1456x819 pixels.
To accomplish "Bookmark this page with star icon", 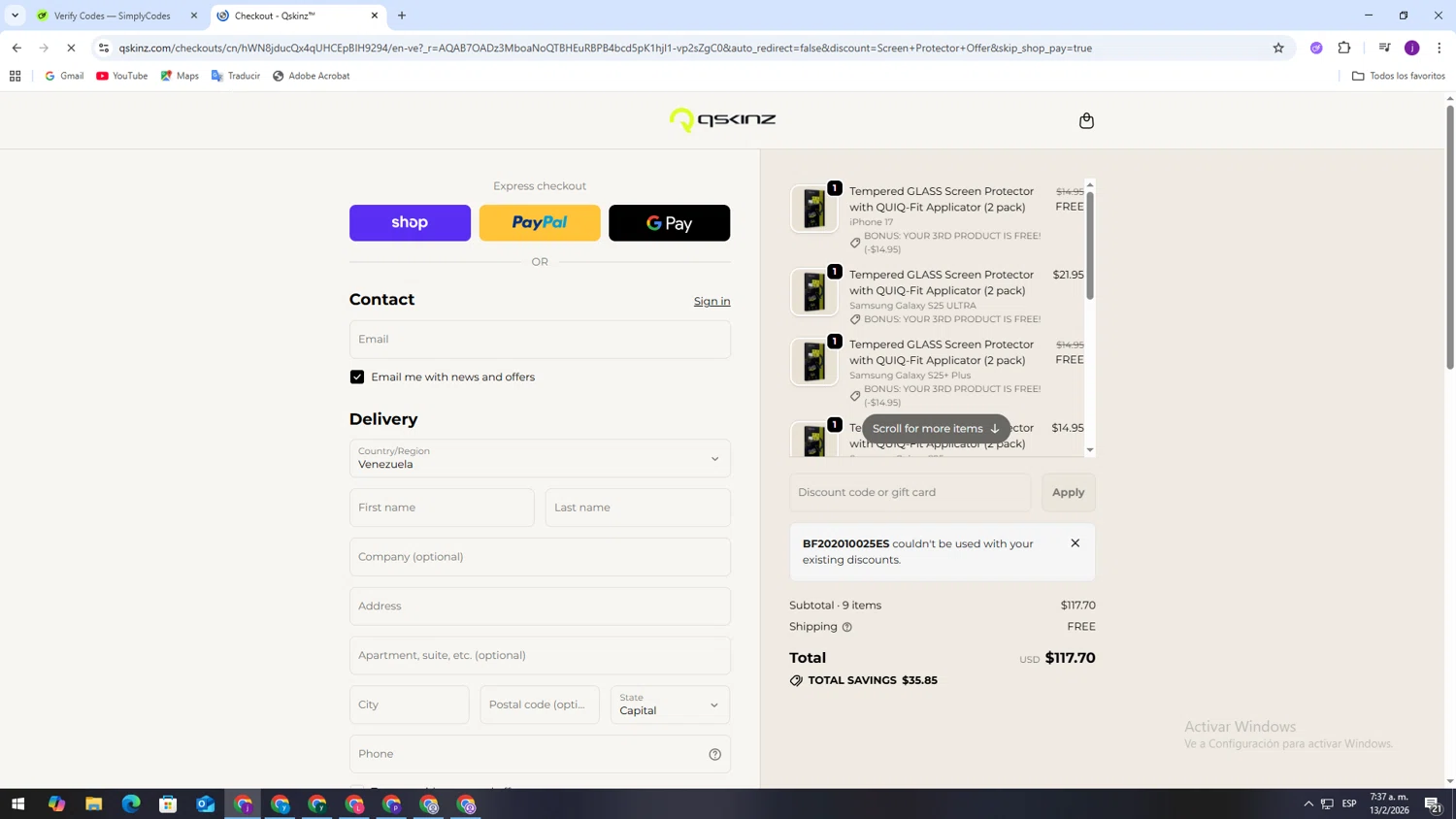I will coord(1278,48).
